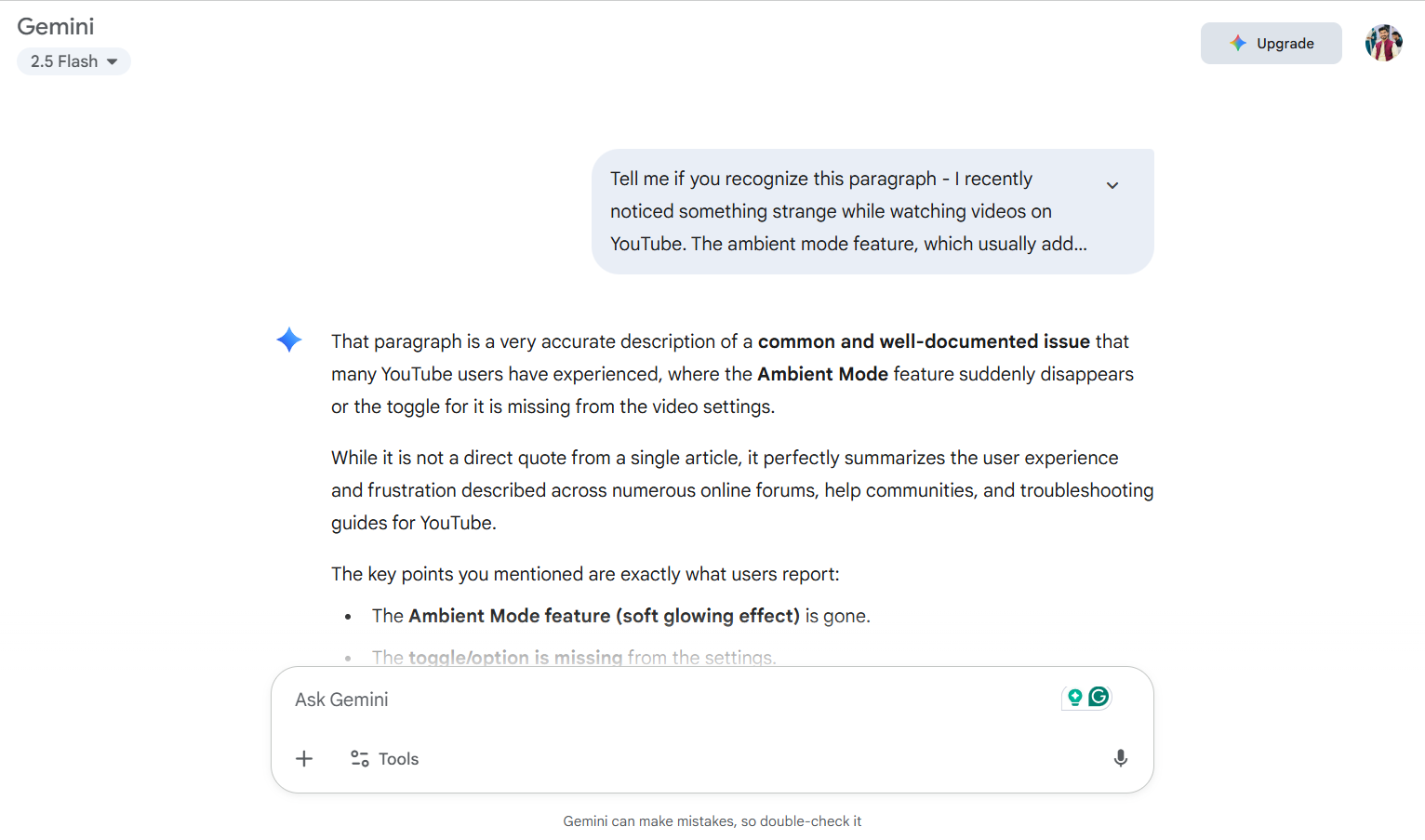Click bold text 'common and well-documented issue'
The width and height of the screenshot is (1425, 840).
point(923,341)
